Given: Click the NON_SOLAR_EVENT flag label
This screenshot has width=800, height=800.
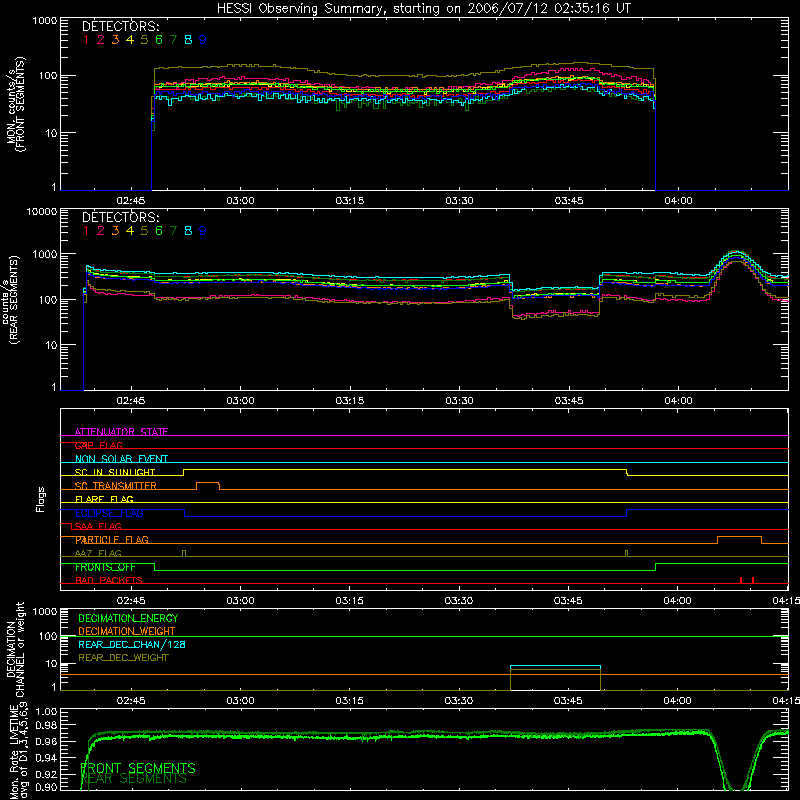Looking at the screenshot, I should pyautogui.click(x=121, y=459).
